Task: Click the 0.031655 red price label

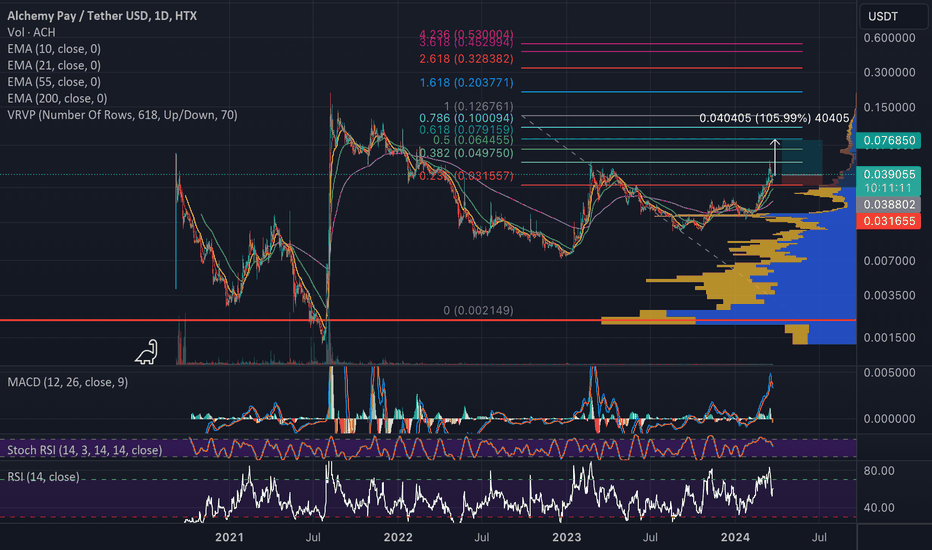Action: pos(889,221)
